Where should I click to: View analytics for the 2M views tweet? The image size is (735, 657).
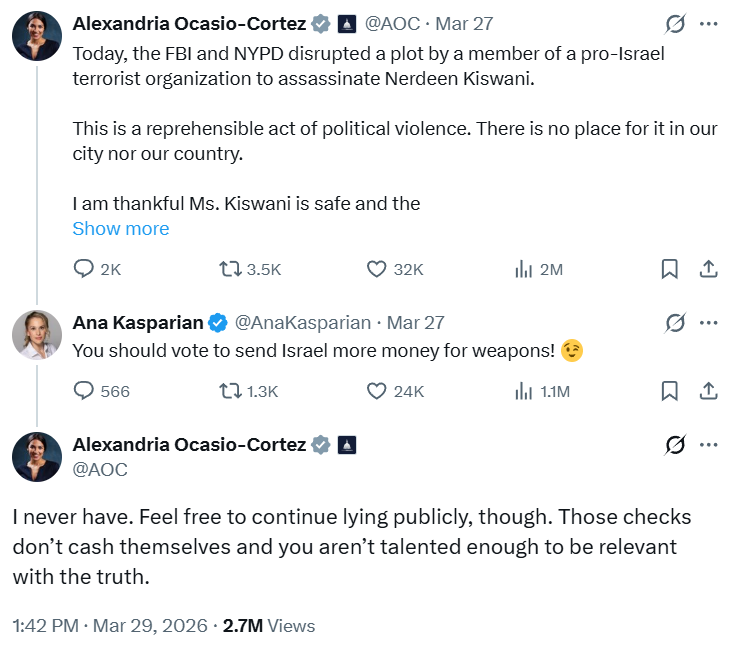click(x=522, y=269)
